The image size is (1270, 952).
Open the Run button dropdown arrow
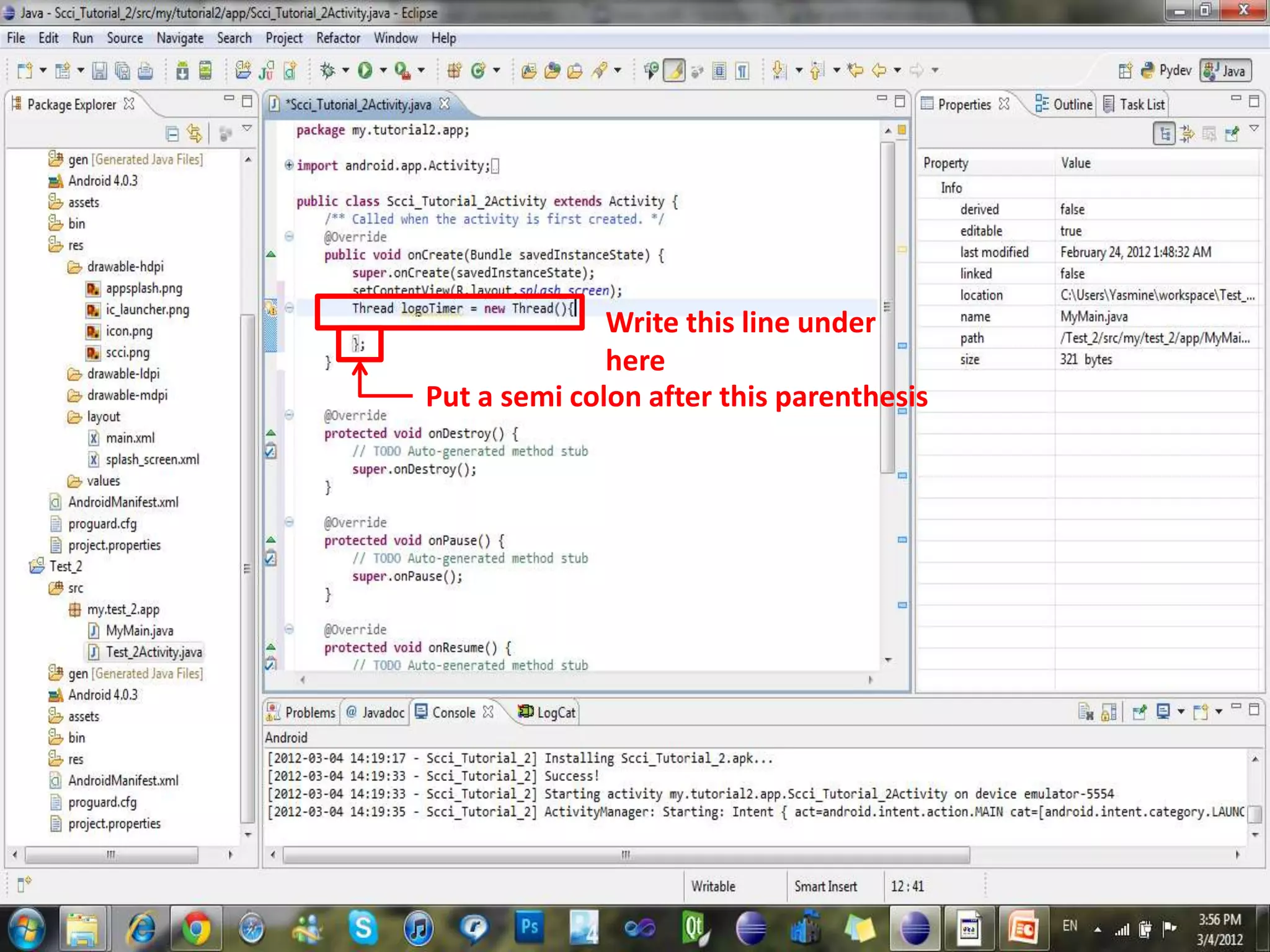383,71
